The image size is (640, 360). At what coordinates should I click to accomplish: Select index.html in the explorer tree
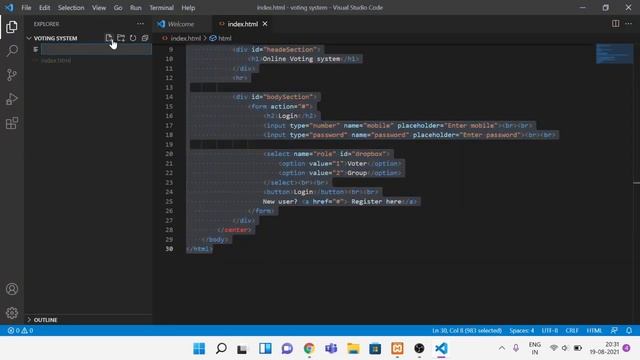[56, 60]
